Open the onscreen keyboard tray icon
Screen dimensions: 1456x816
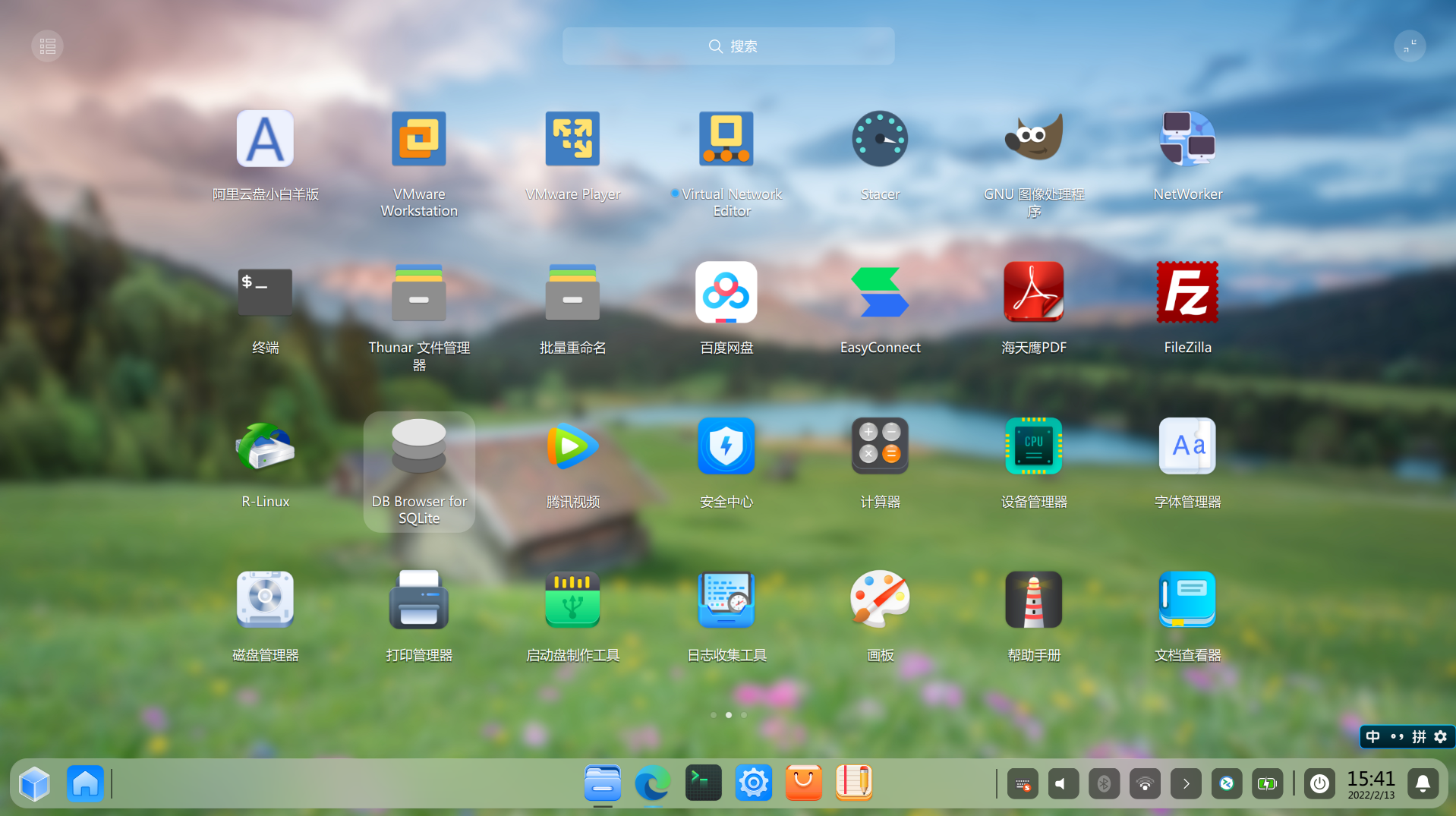1023,784
